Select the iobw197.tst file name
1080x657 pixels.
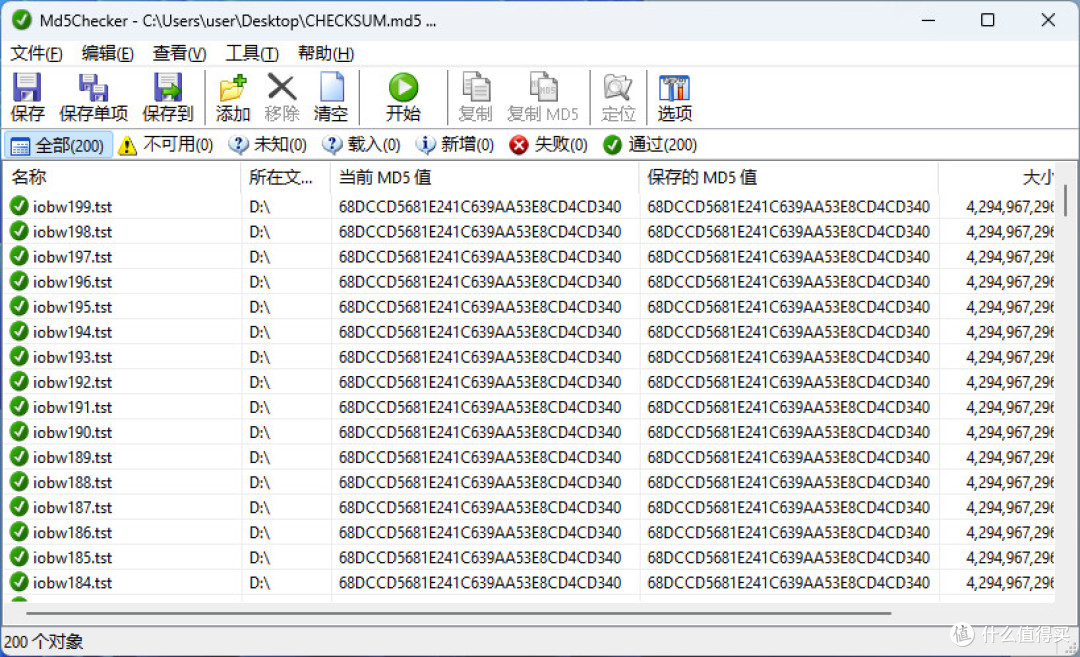click(x=72, y=256)
